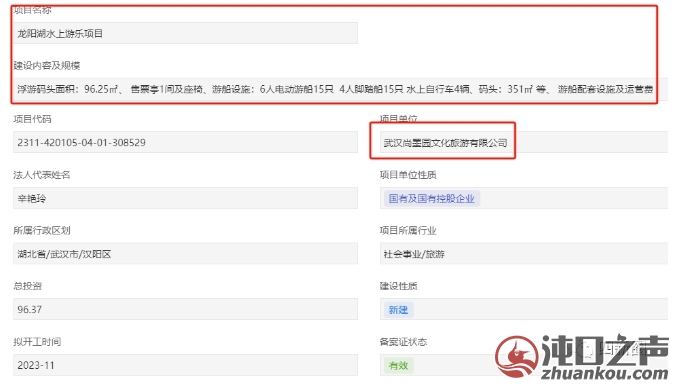Screen dimensions: 680x390
Task: Click the 法人代表姓名 label
Action: point(42,175)
